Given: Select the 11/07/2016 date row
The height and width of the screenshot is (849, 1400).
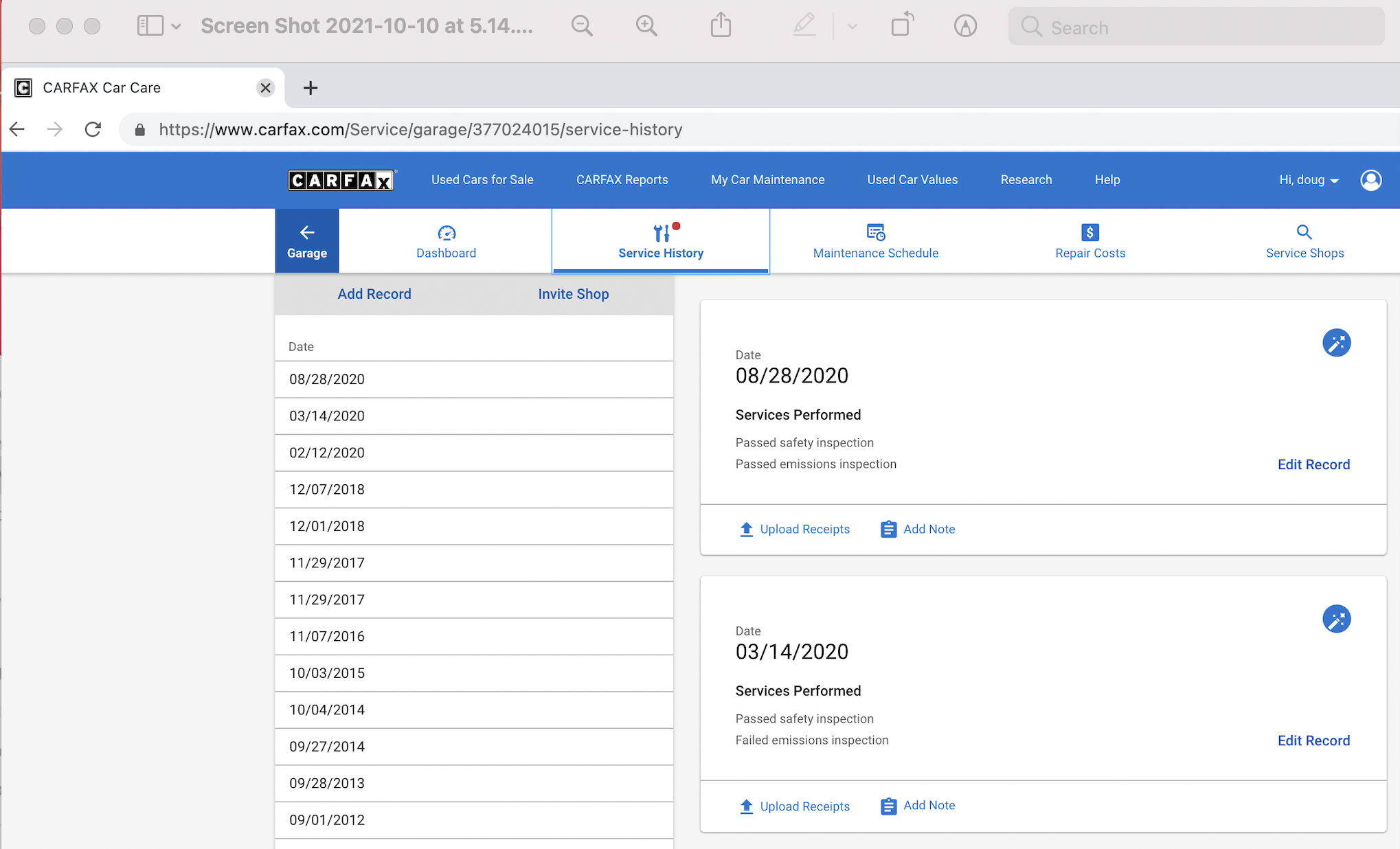Looking at the screenshot, I should (x=474, y=637).
